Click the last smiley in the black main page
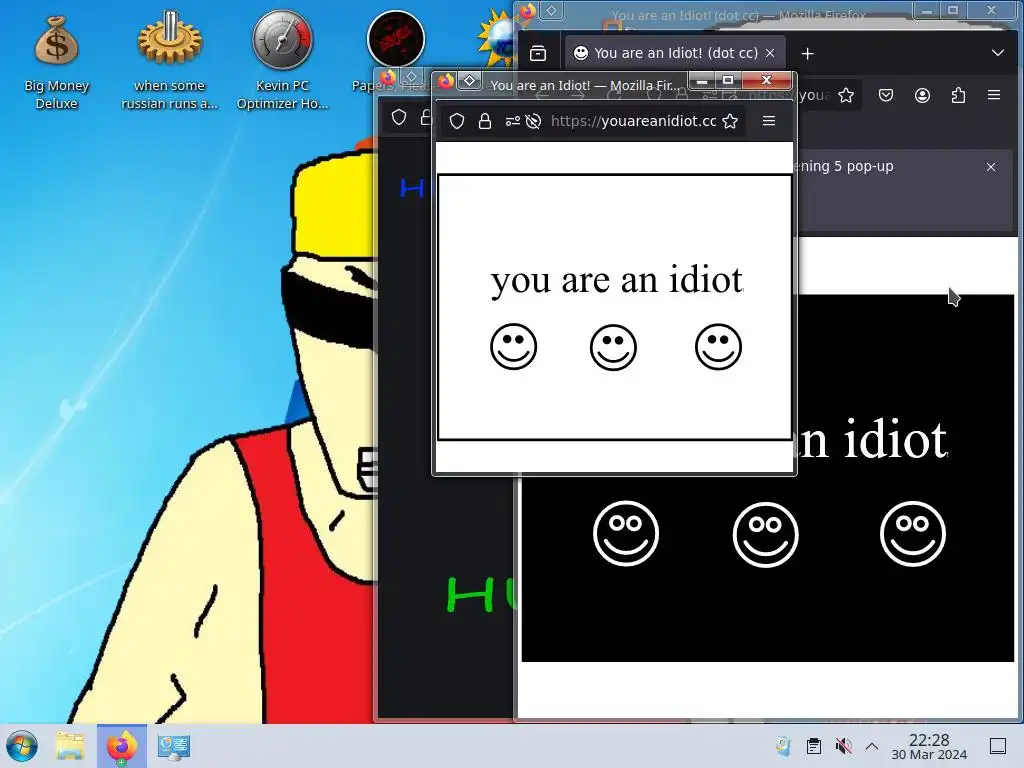Screen dimensions: 1024x768 point(912,534)
